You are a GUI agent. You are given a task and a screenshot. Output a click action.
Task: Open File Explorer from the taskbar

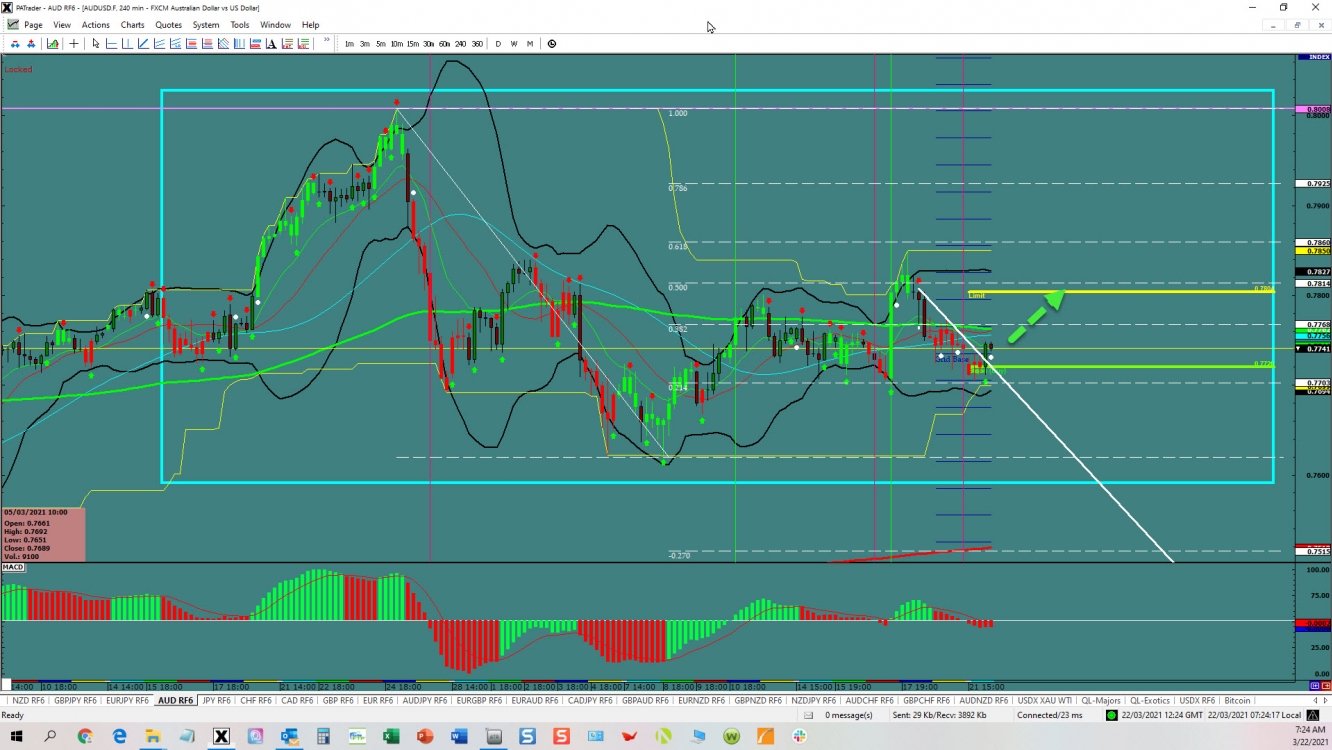pos(153,737)
